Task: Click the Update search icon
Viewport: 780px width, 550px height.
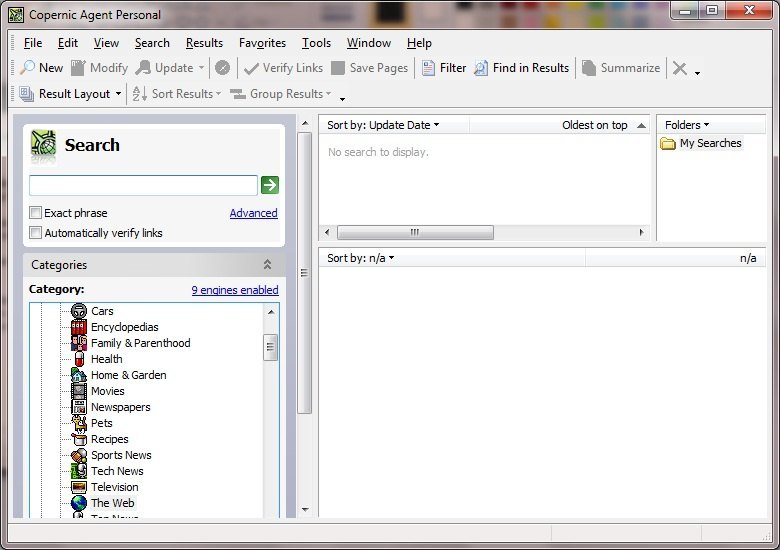Action: [143, 68]
